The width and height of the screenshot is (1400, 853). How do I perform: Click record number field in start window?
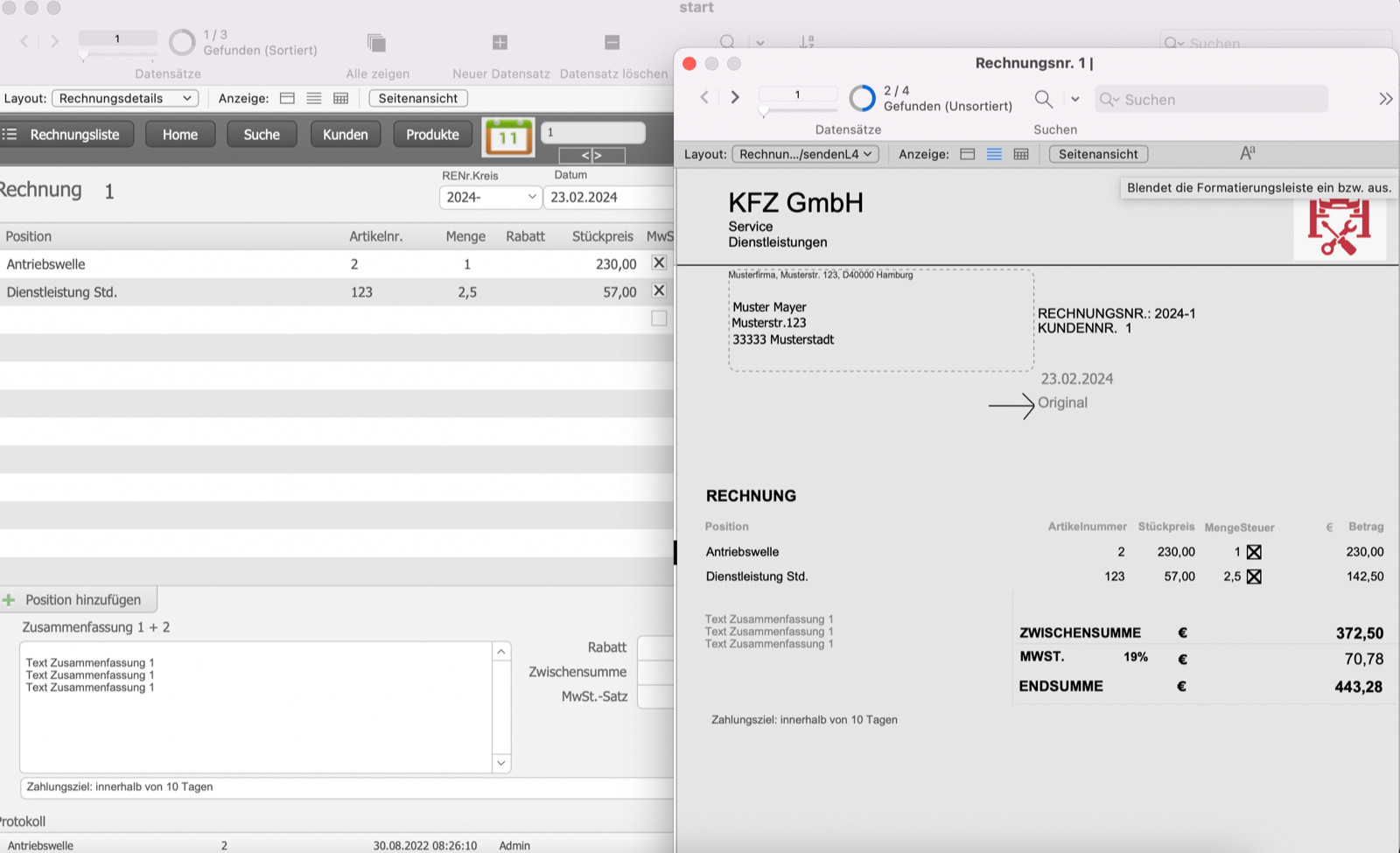117,38
